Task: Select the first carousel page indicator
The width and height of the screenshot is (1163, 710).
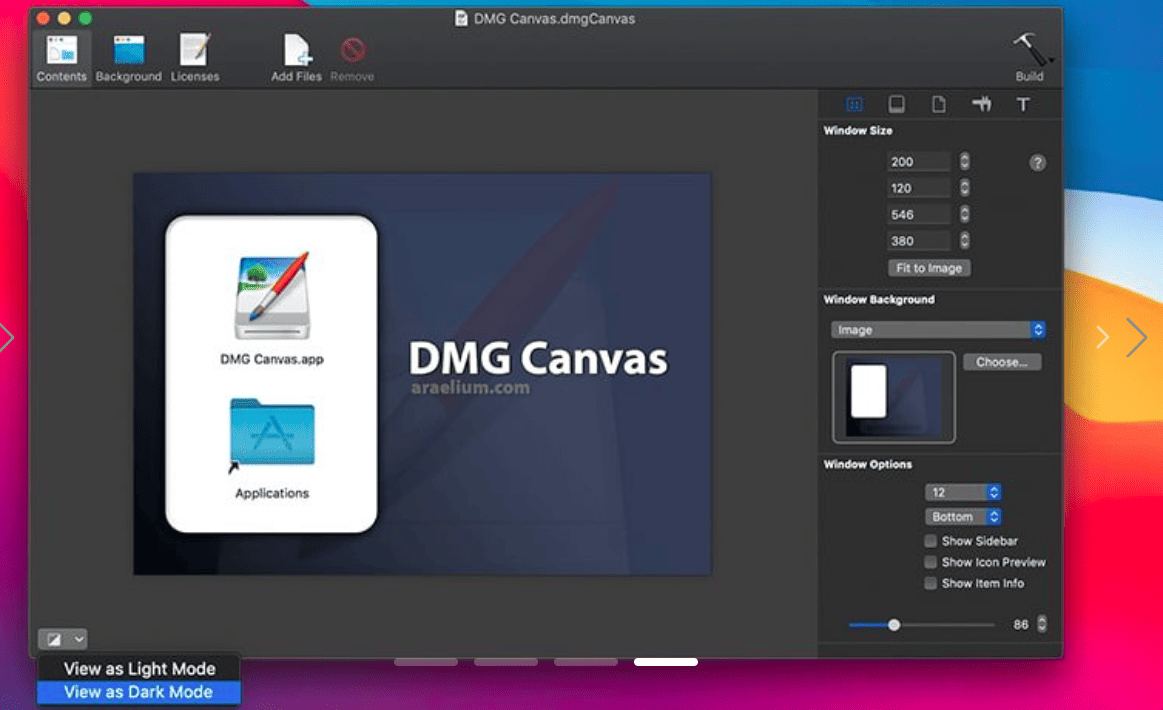Action: coord(426,662)
